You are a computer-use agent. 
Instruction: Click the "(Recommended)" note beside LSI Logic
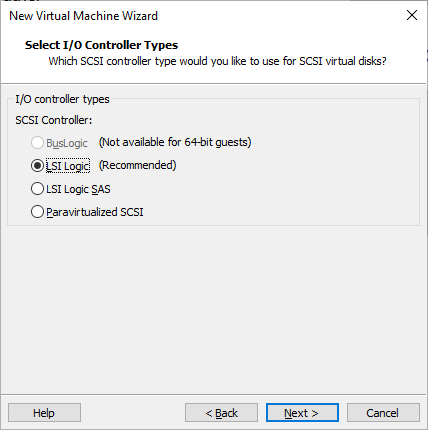(137, 165)
